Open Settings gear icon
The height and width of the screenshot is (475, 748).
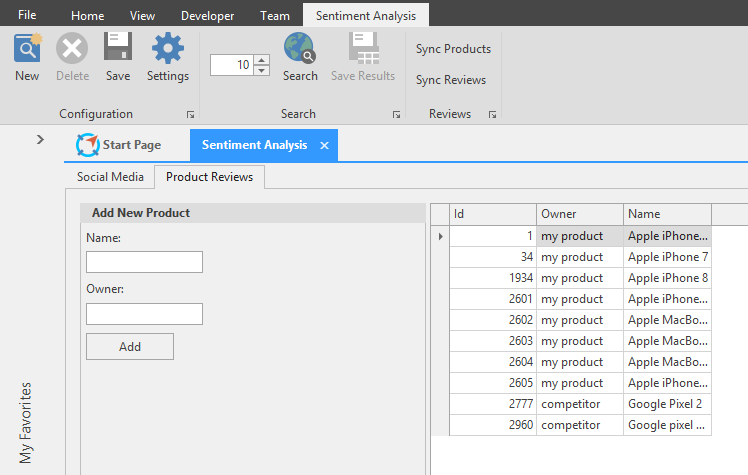click(167, 48)
